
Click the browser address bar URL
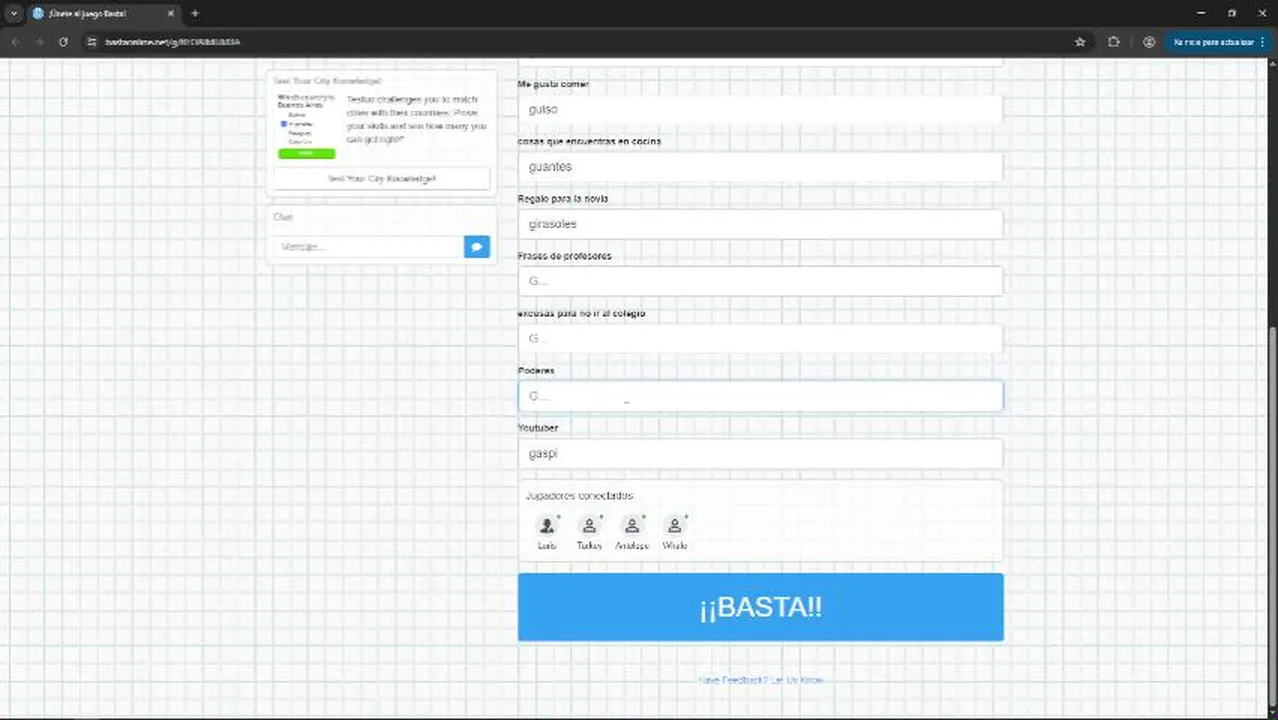[172, 42]
